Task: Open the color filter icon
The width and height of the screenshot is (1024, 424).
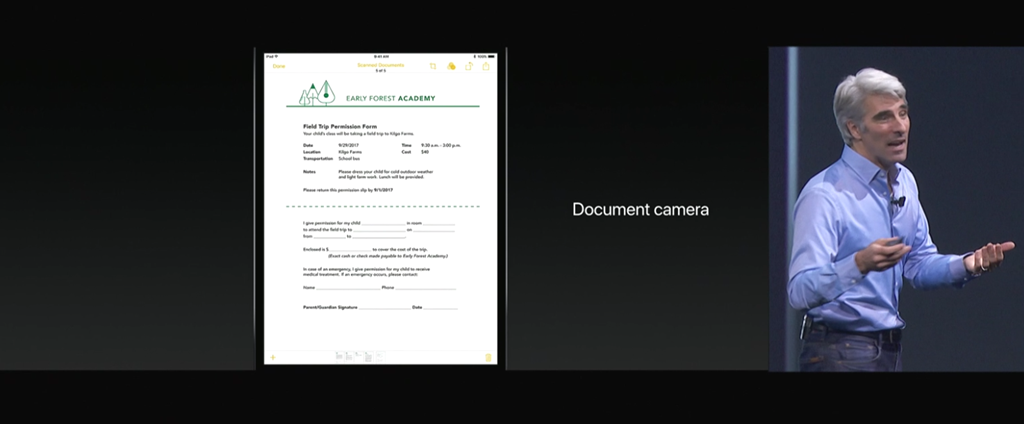Action: point(451,66)
